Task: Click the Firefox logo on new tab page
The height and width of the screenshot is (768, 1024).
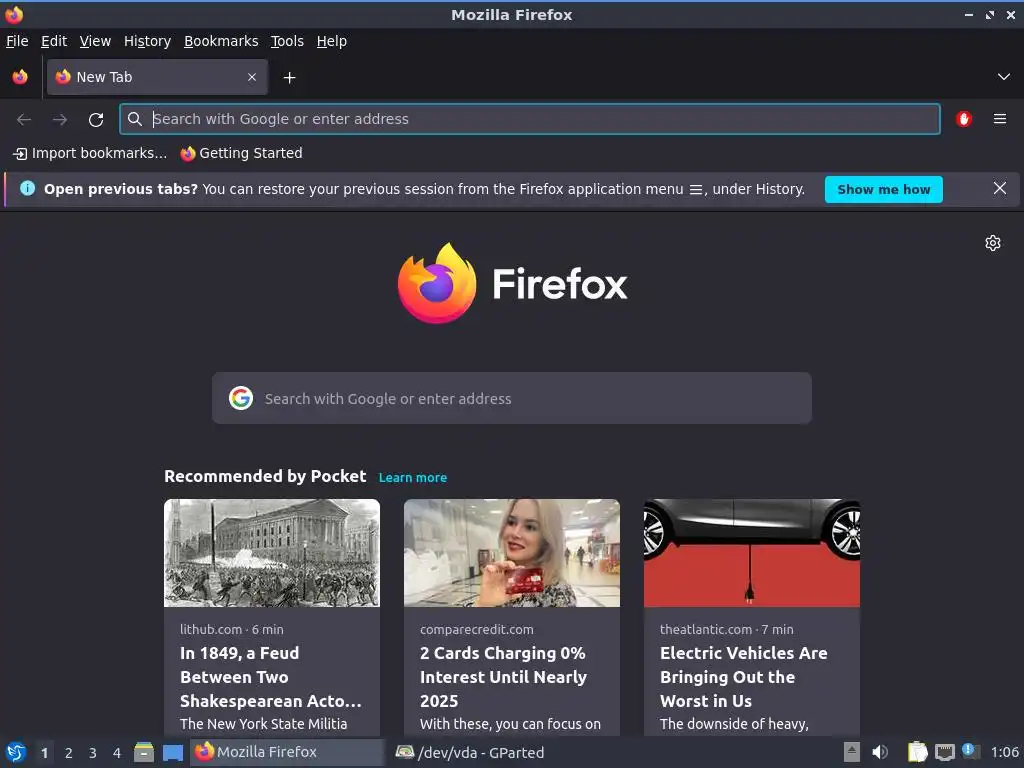Action: pyautogui.click(x=437, y=283)
